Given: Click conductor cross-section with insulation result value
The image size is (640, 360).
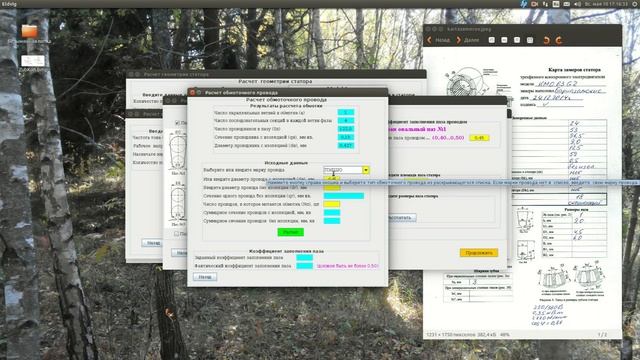Looking at the screenshot, I should point(346,137).
